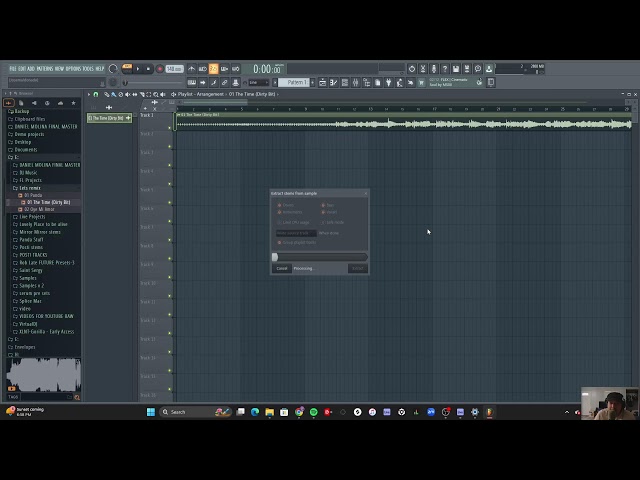Click the Save project floppy icon
Viewport: 640px width, 480px height.
[456, 69]
